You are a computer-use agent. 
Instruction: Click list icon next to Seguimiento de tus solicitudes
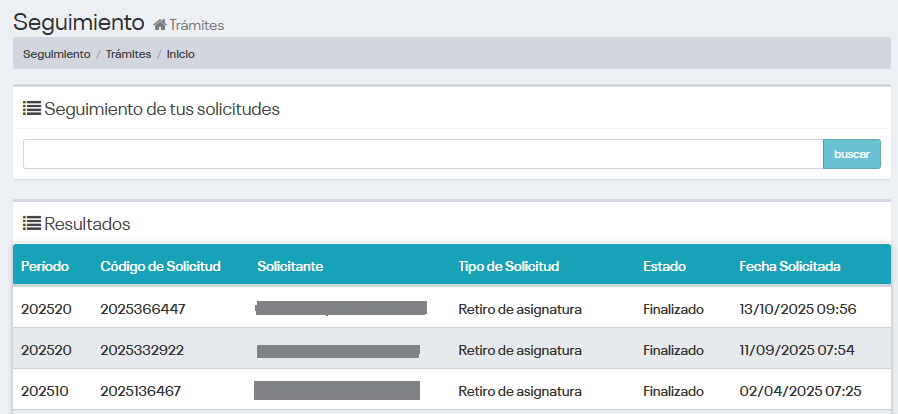(x=32, y=109)
